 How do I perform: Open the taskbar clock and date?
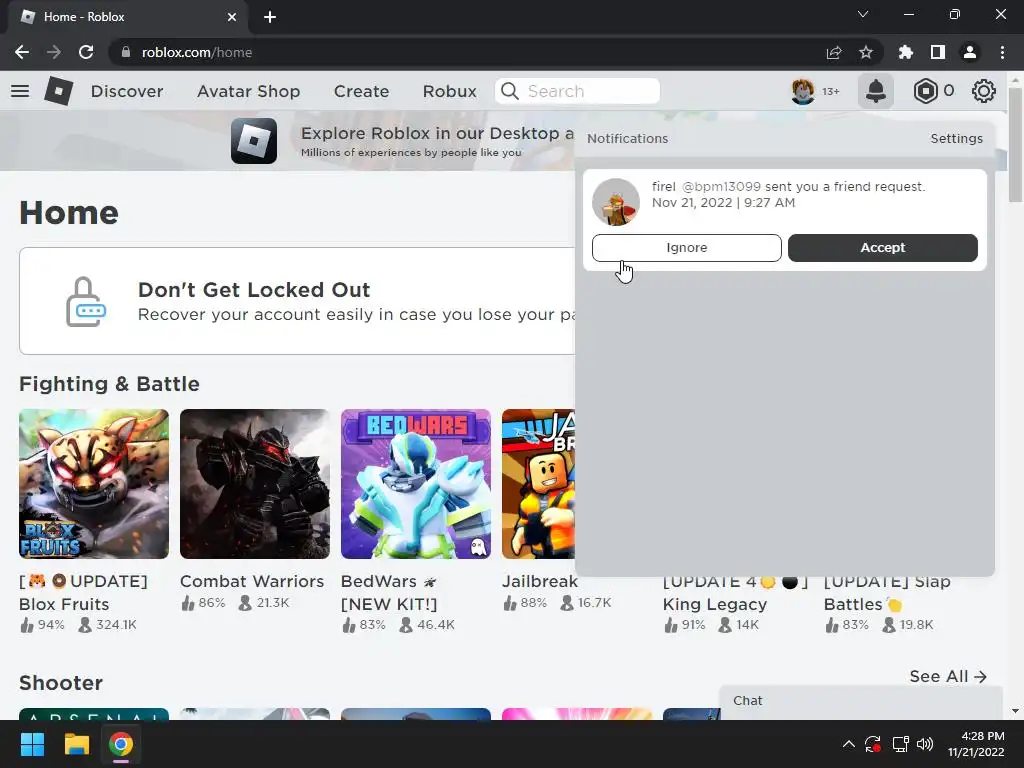coord(976,744)
